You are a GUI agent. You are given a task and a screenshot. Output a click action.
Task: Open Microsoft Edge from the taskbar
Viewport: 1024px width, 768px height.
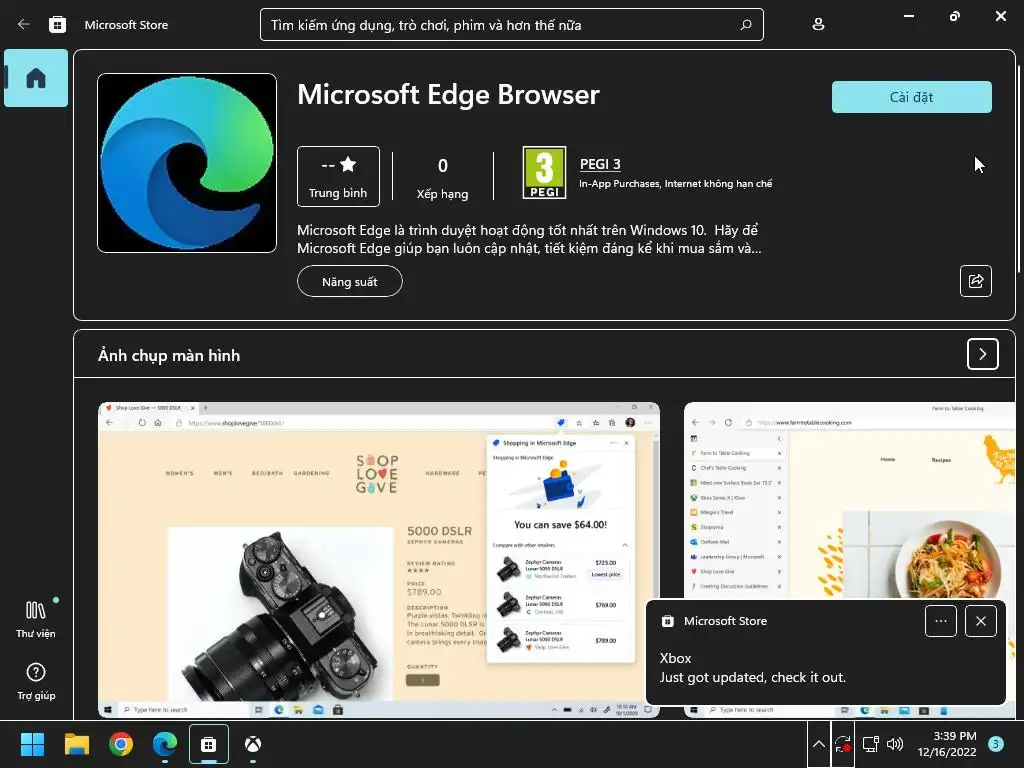click(165, 744)
